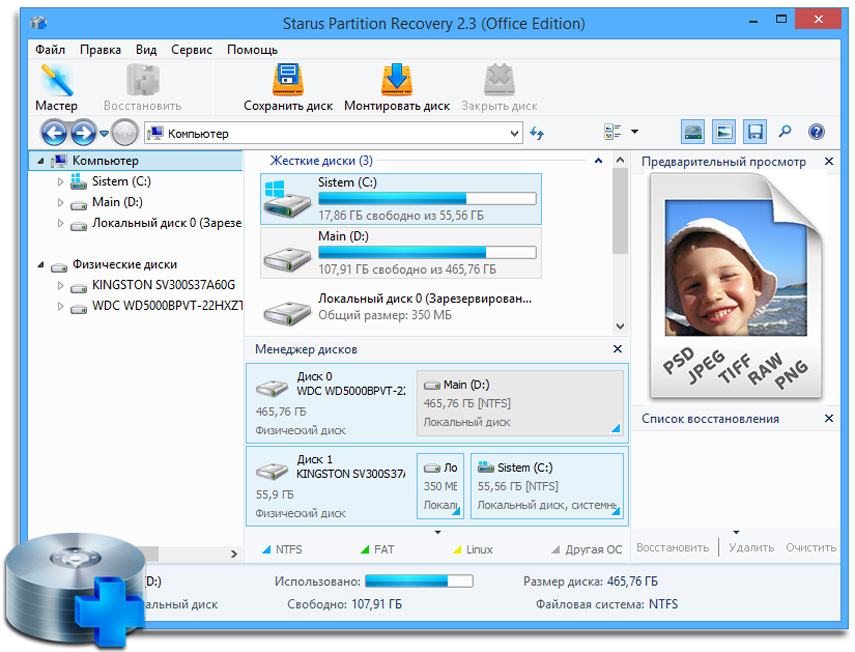Viewport: 855px width, 652px height.
Task: Open the search magnifier tool
Action: click(785, 131)
